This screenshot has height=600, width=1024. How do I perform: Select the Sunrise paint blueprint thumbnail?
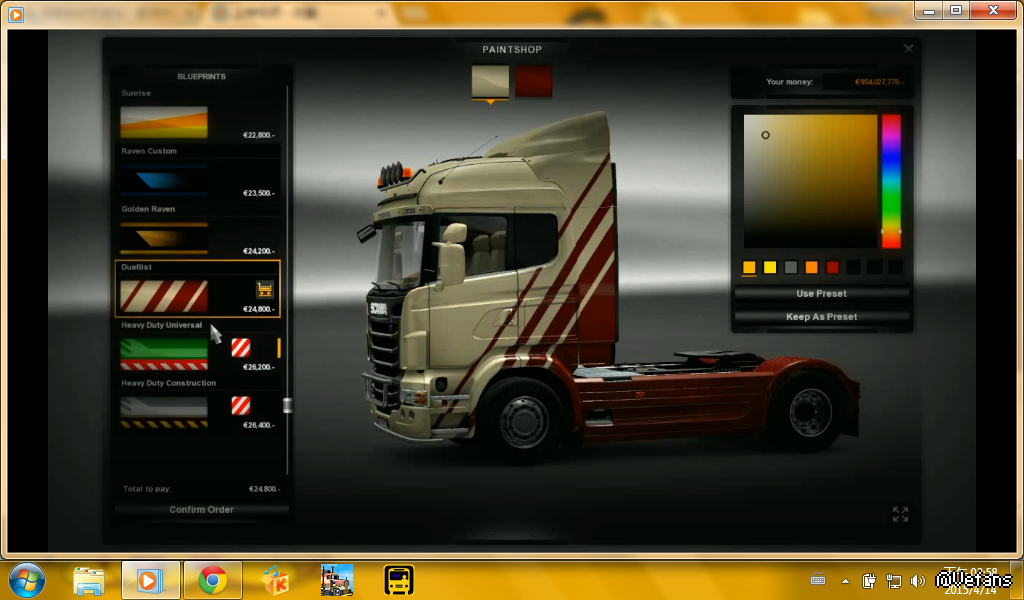point(164,122)
